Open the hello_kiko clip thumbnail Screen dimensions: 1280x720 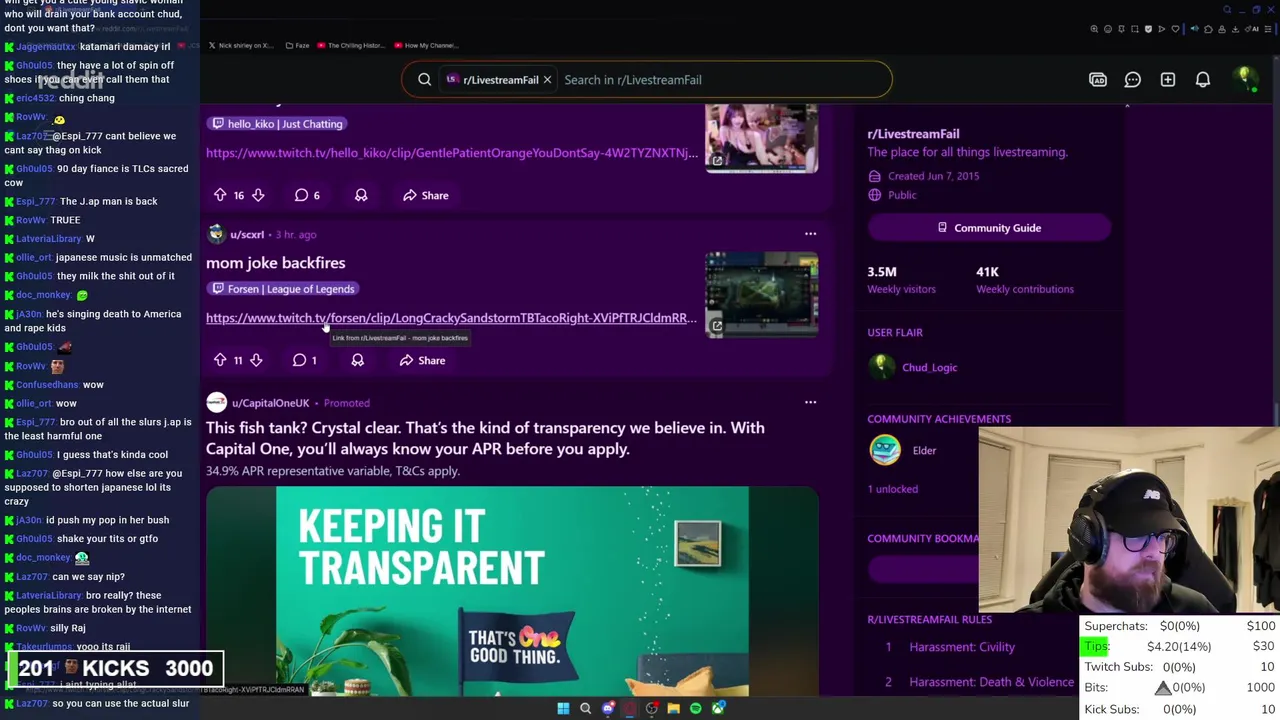[x=762, y=138]
